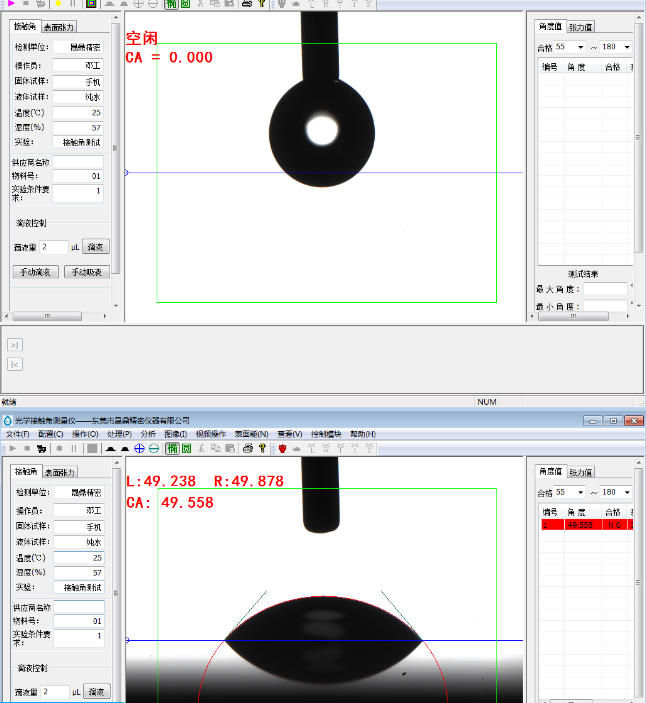Switch to 表面张力 tab in the lower window
This screenshot has width=646, height=703.
coord(60,472)
